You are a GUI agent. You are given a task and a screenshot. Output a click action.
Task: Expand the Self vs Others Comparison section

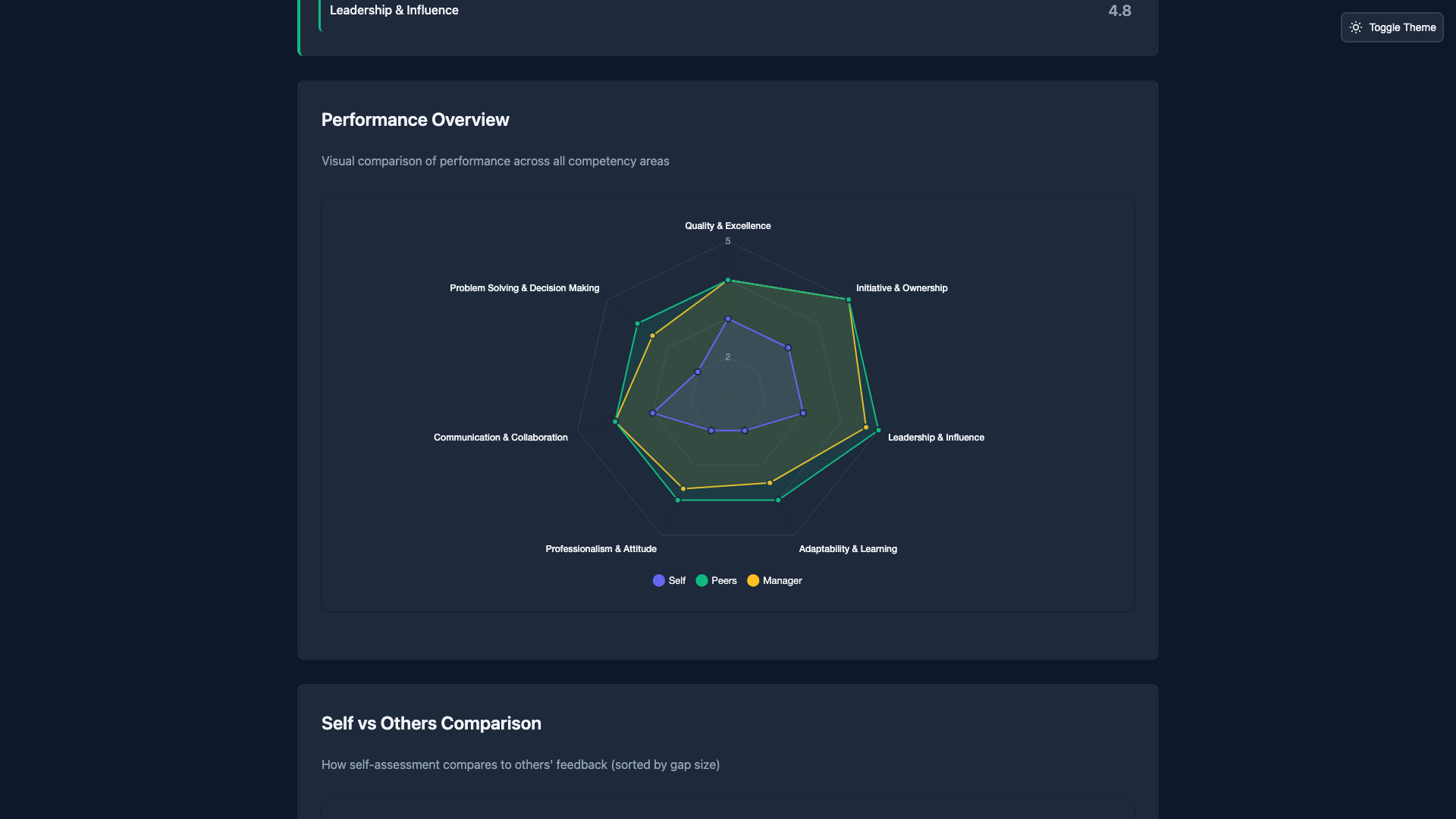pos(431,723)
